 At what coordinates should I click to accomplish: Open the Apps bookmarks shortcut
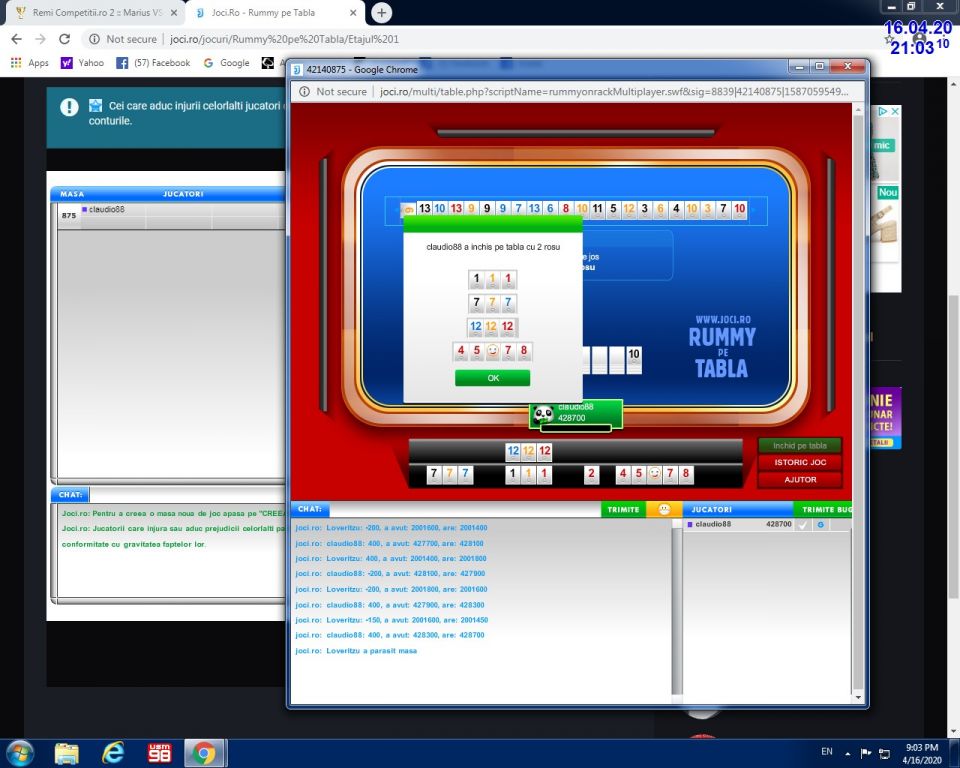29,62
